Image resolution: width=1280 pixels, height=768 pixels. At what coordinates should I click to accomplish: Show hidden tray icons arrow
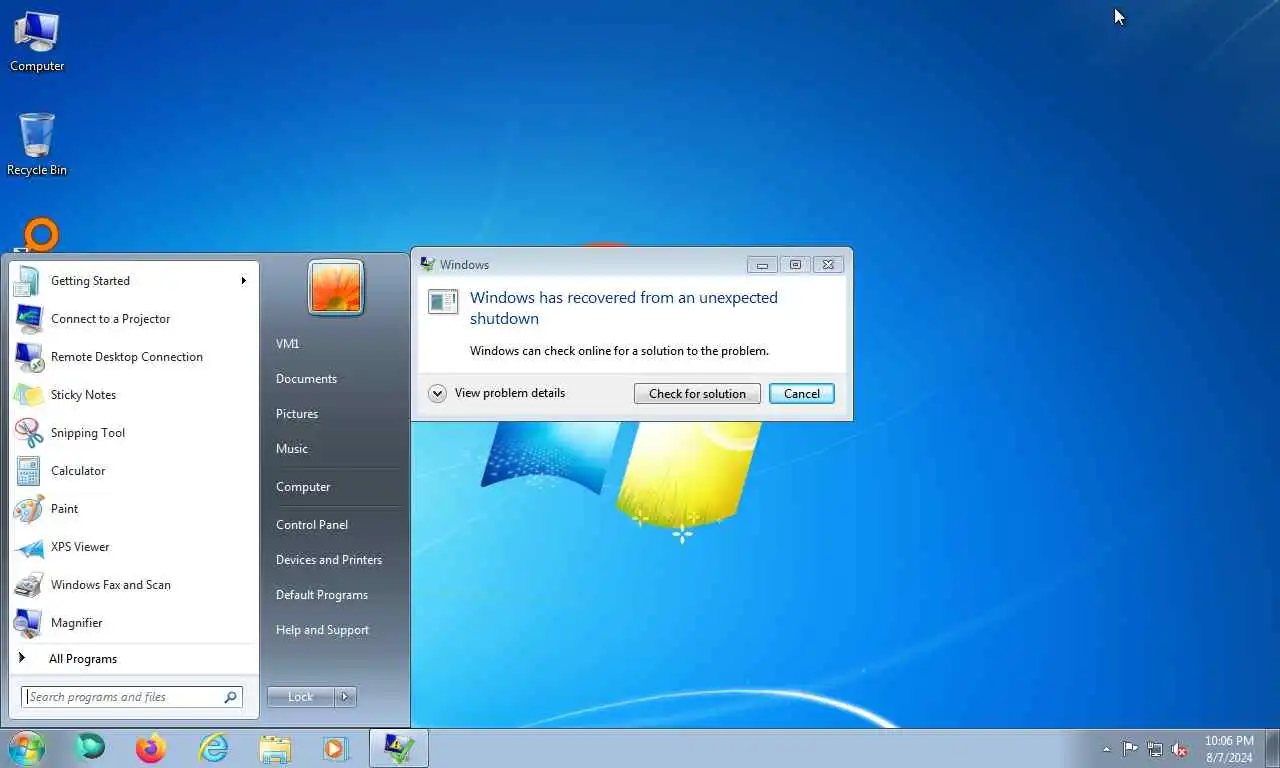(1106, 749)
